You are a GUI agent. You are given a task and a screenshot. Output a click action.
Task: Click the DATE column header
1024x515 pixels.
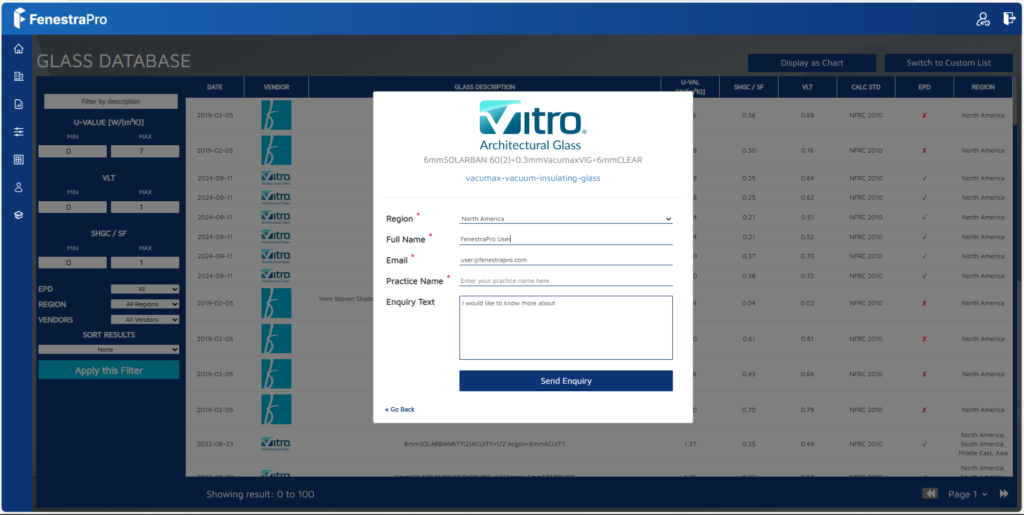coord(215,87)
